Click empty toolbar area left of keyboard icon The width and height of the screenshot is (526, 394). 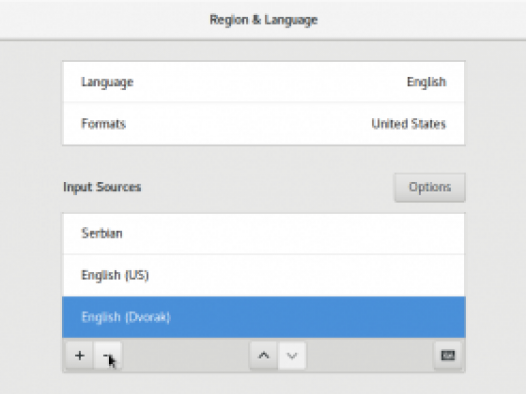(x=370, y=355)
